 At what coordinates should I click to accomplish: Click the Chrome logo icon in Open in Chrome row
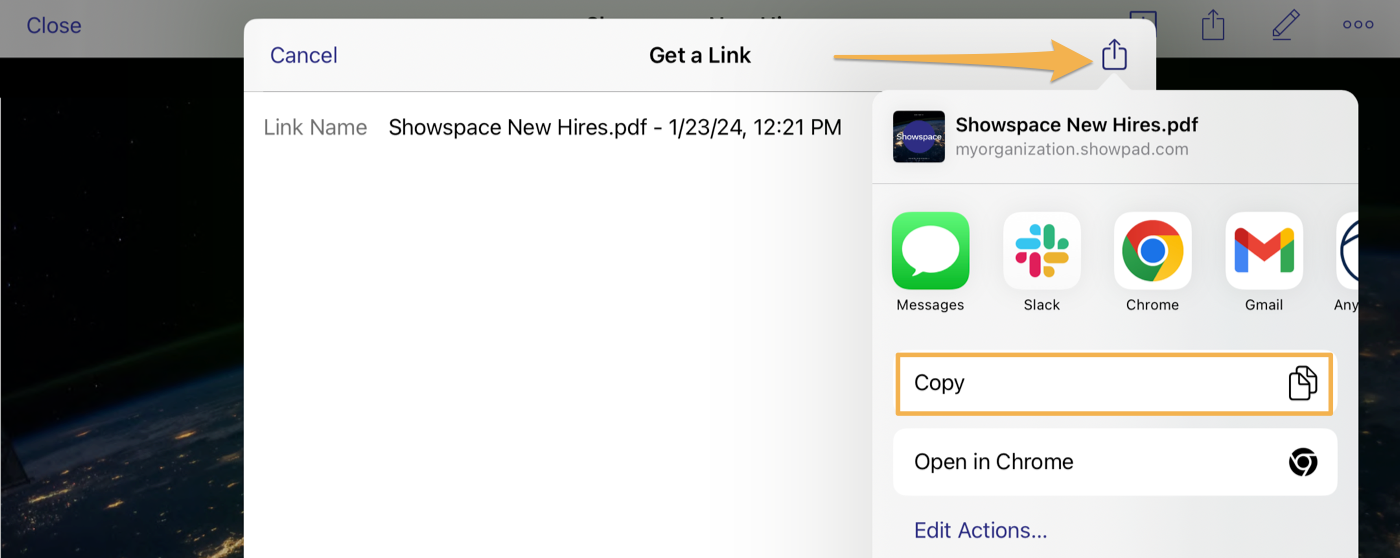[x=1303, y=462]
